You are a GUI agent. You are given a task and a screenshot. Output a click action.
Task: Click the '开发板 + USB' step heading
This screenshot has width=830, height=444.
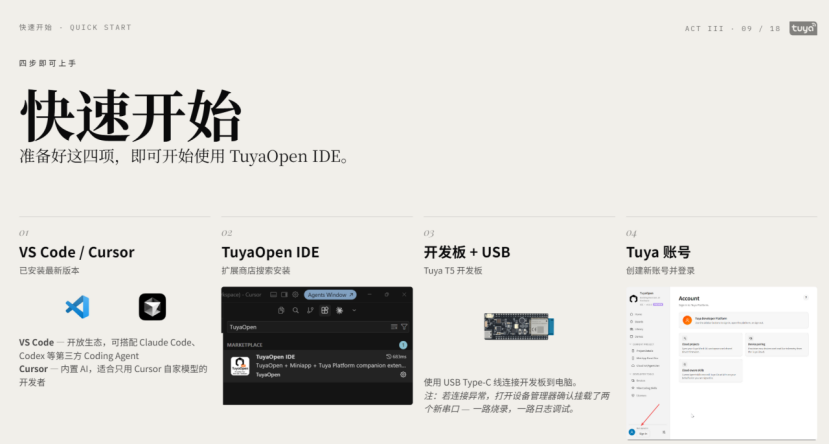point(467,252)
